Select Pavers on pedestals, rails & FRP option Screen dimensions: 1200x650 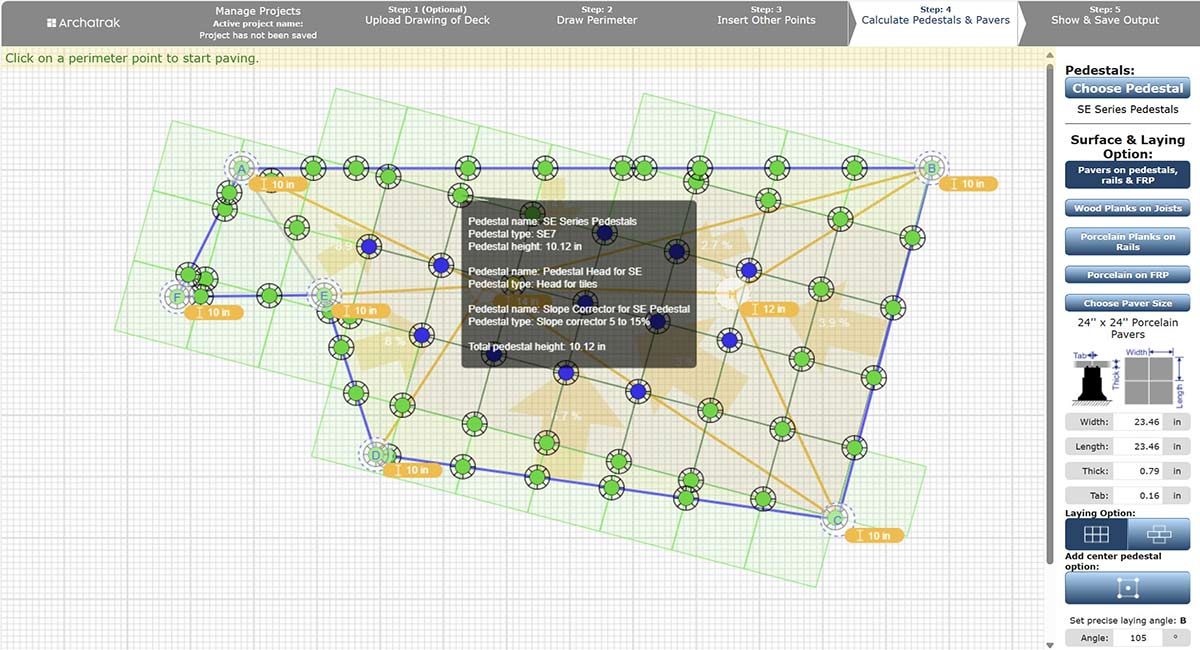coord(1127,175)
